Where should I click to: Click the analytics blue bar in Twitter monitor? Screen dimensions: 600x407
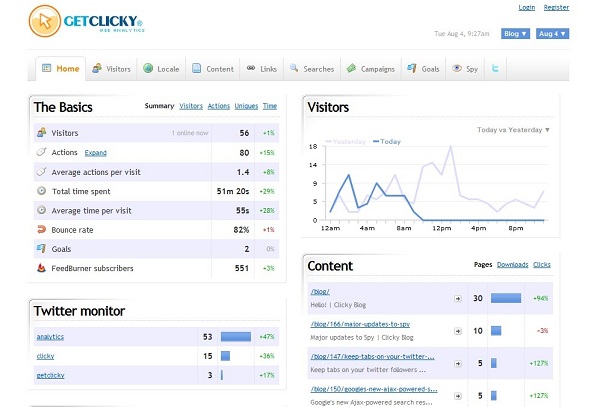tap(236, 337)
